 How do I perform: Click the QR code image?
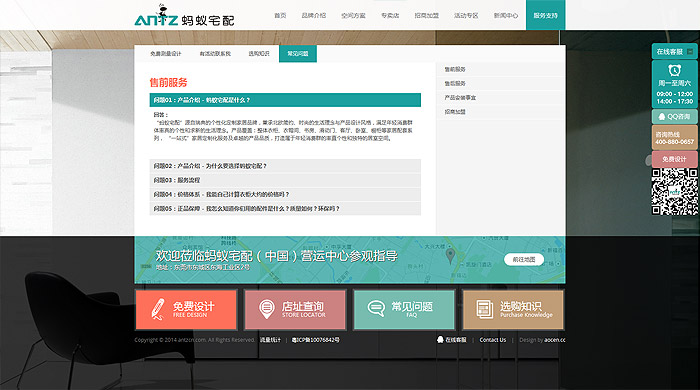[x=675, y=192]
